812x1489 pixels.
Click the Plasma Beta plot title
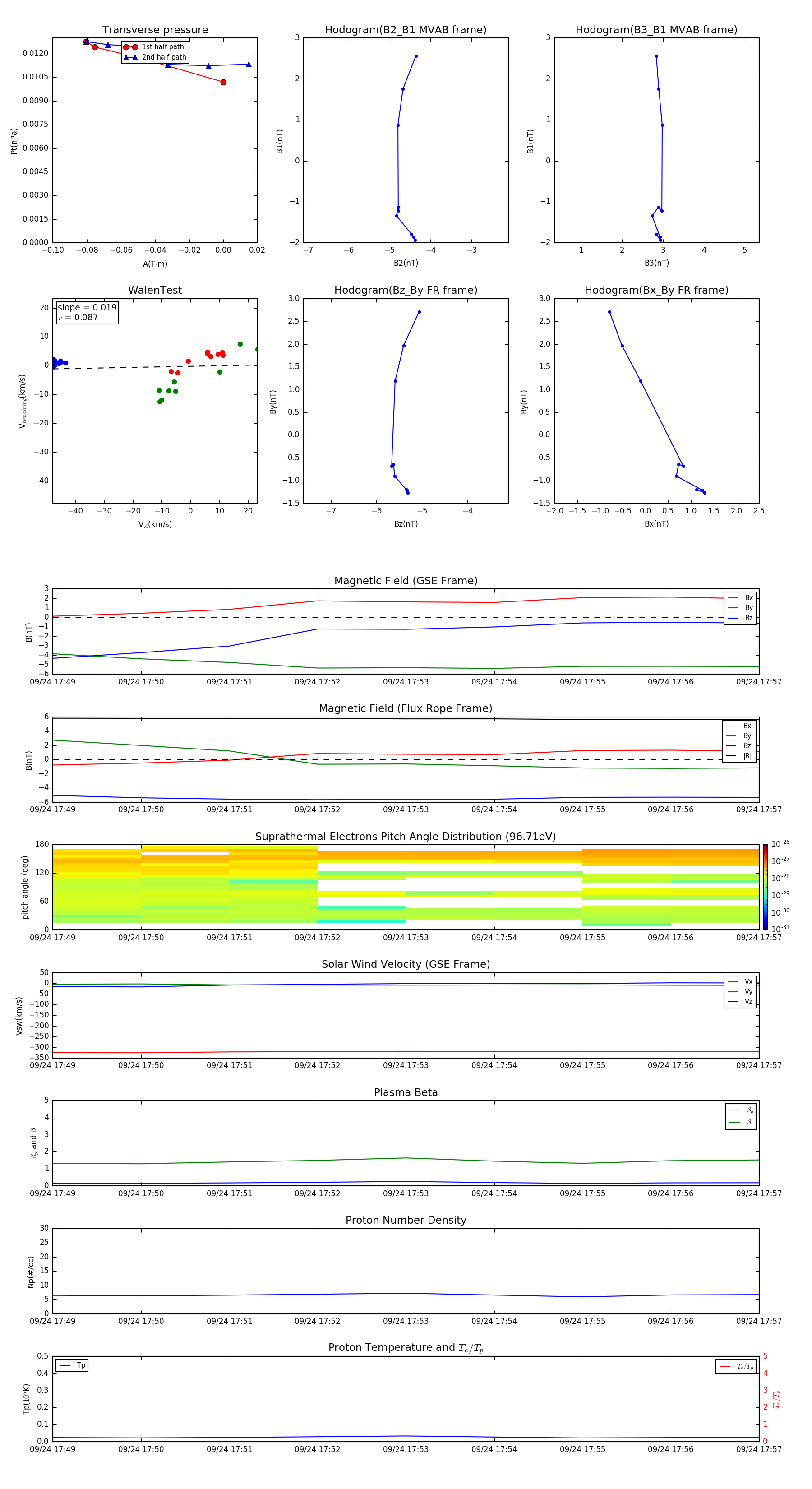[406, 1093]
